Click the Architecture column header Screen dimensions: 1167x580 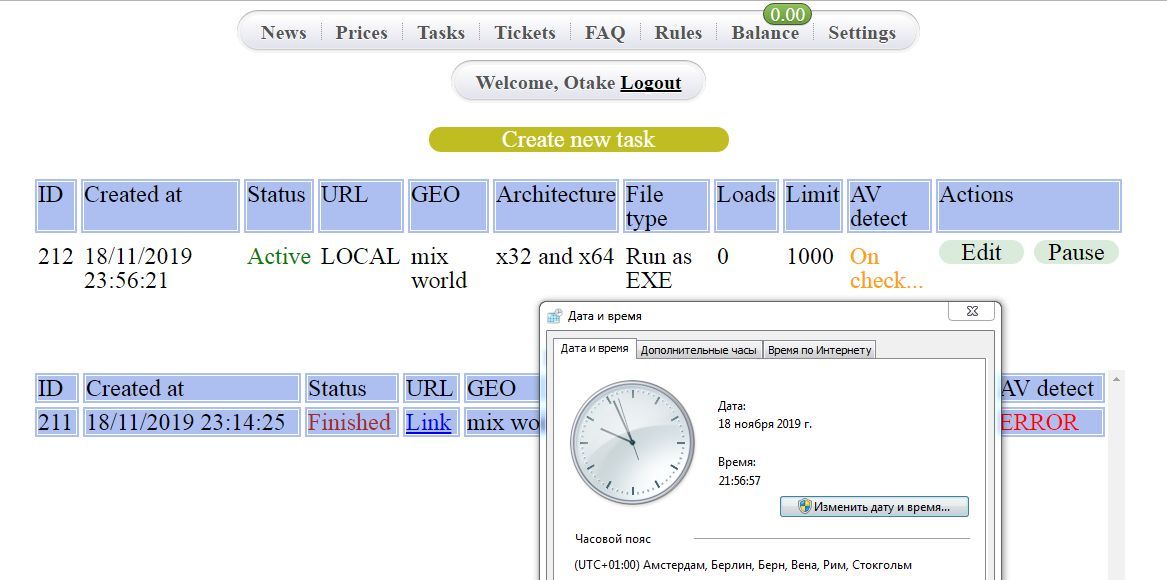point(556,205)
